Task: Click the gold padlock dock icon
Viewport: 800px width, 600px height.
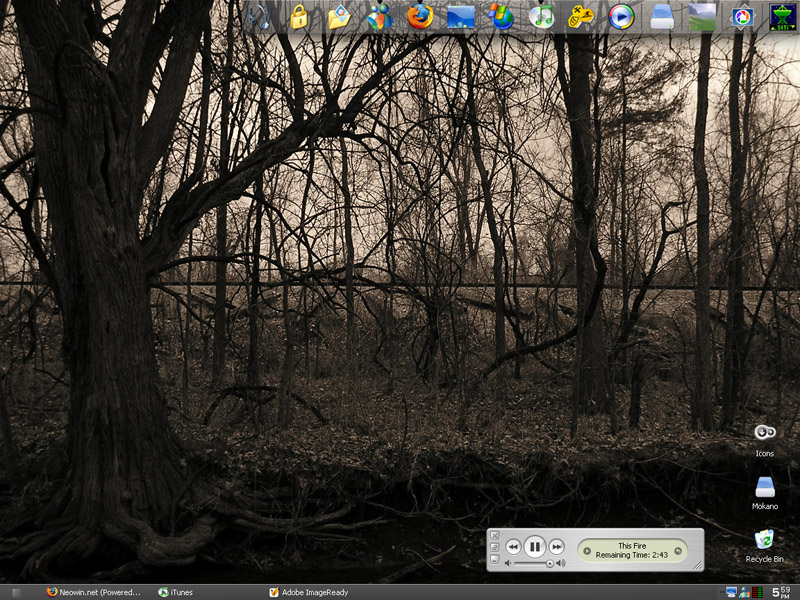Action: (298, 17)
